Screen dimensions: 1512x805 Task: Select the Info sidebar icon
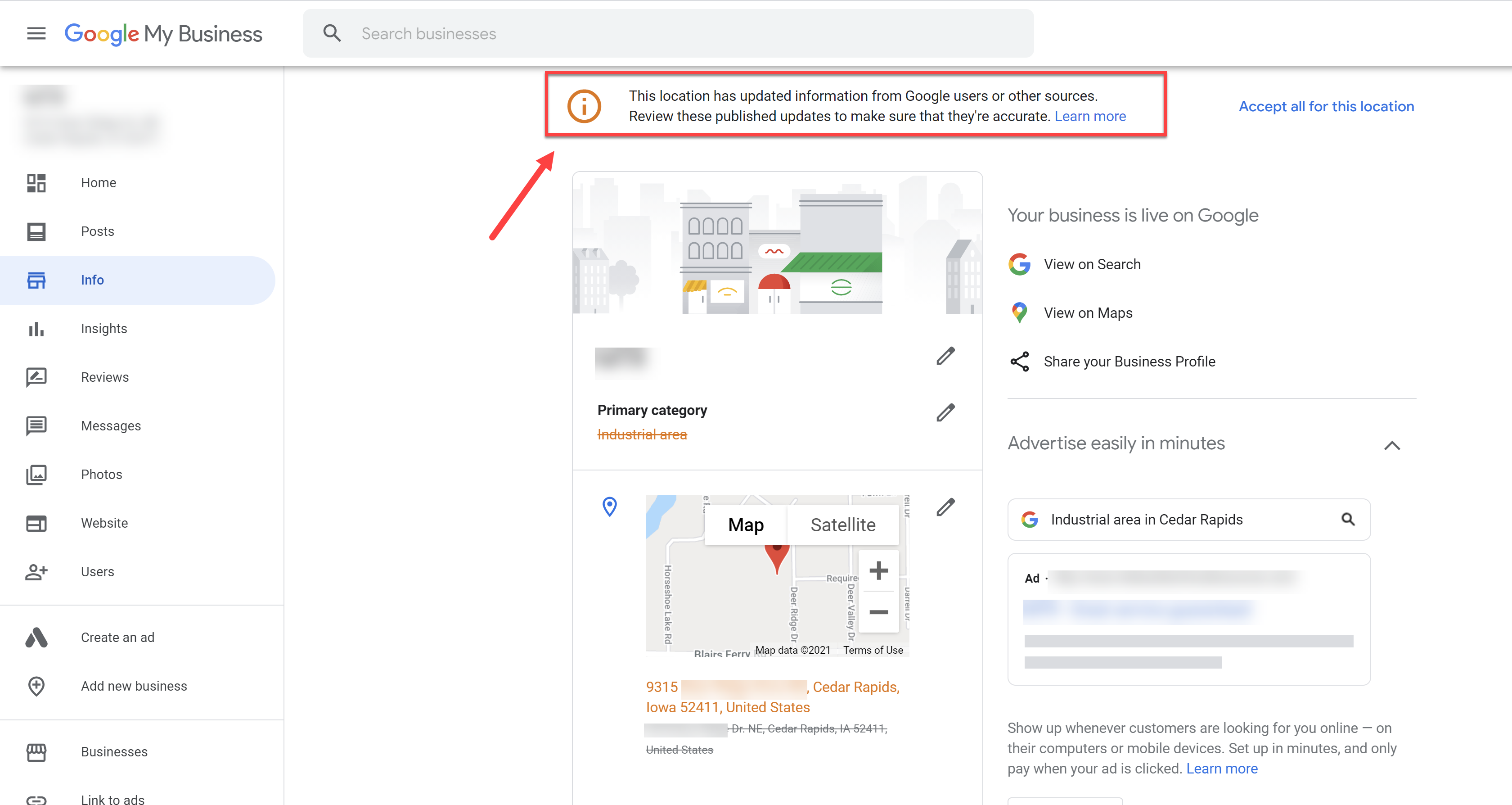point(35,280)
